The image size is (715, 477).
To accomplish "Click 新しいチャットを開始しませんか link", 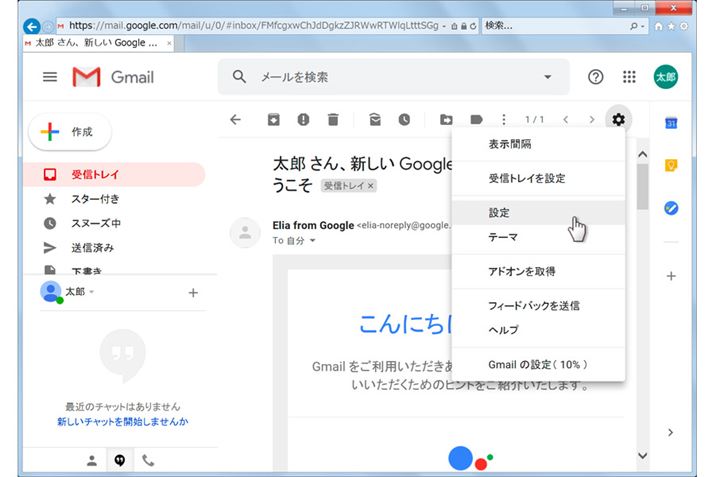I will click(123, 421).
